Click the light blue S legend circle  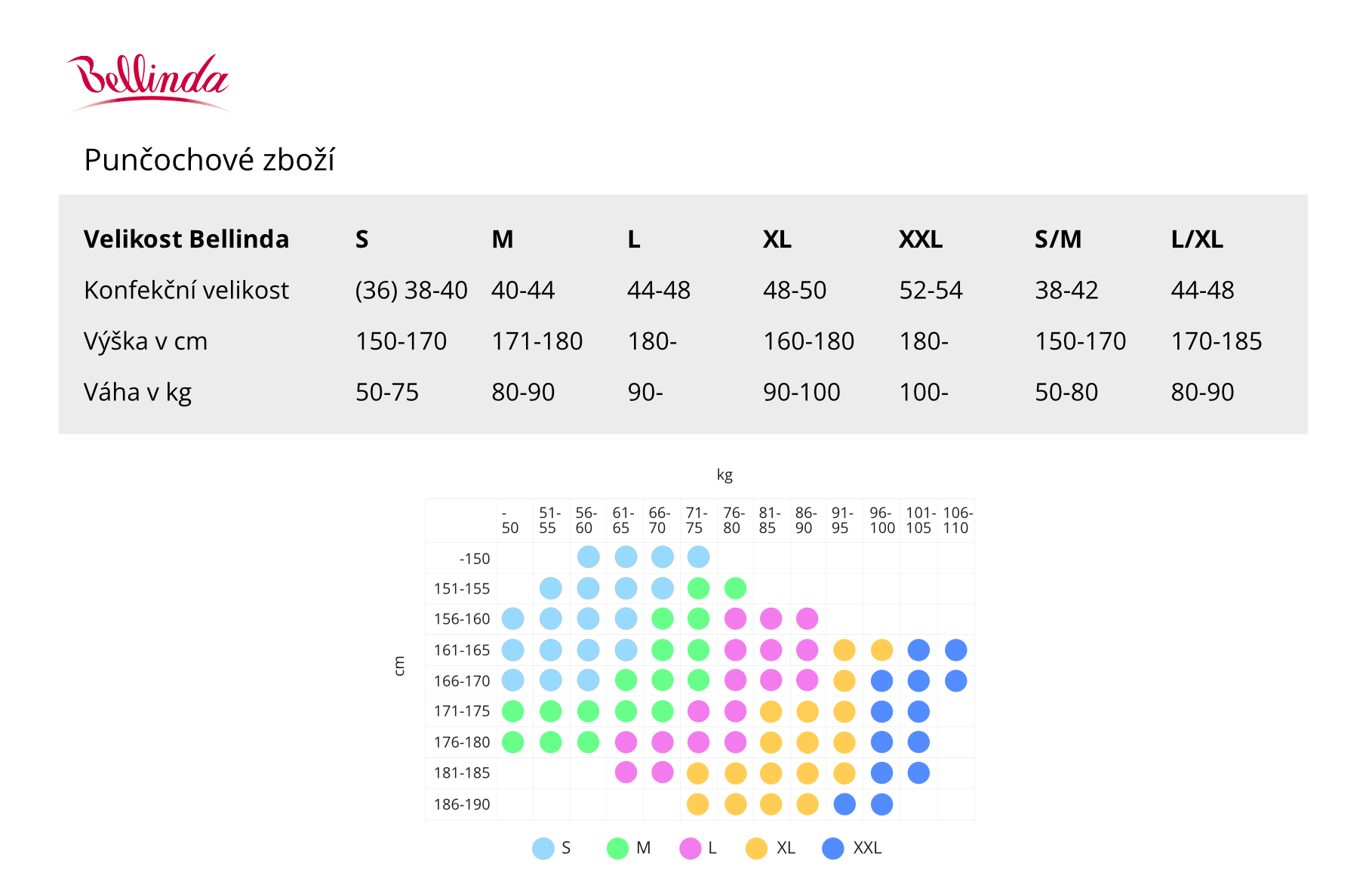pyautogui.click(x=543, y=848)
